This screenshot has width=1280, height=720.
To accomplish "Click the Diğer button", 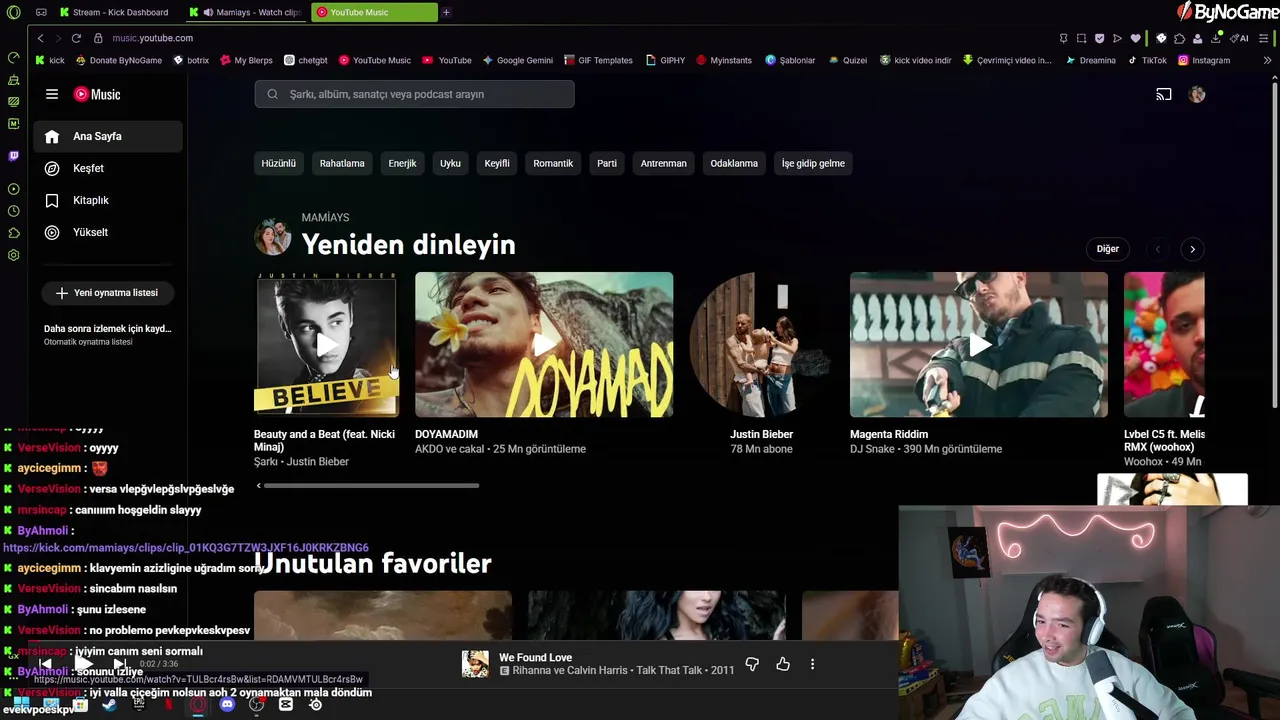I will (1108, 249).
